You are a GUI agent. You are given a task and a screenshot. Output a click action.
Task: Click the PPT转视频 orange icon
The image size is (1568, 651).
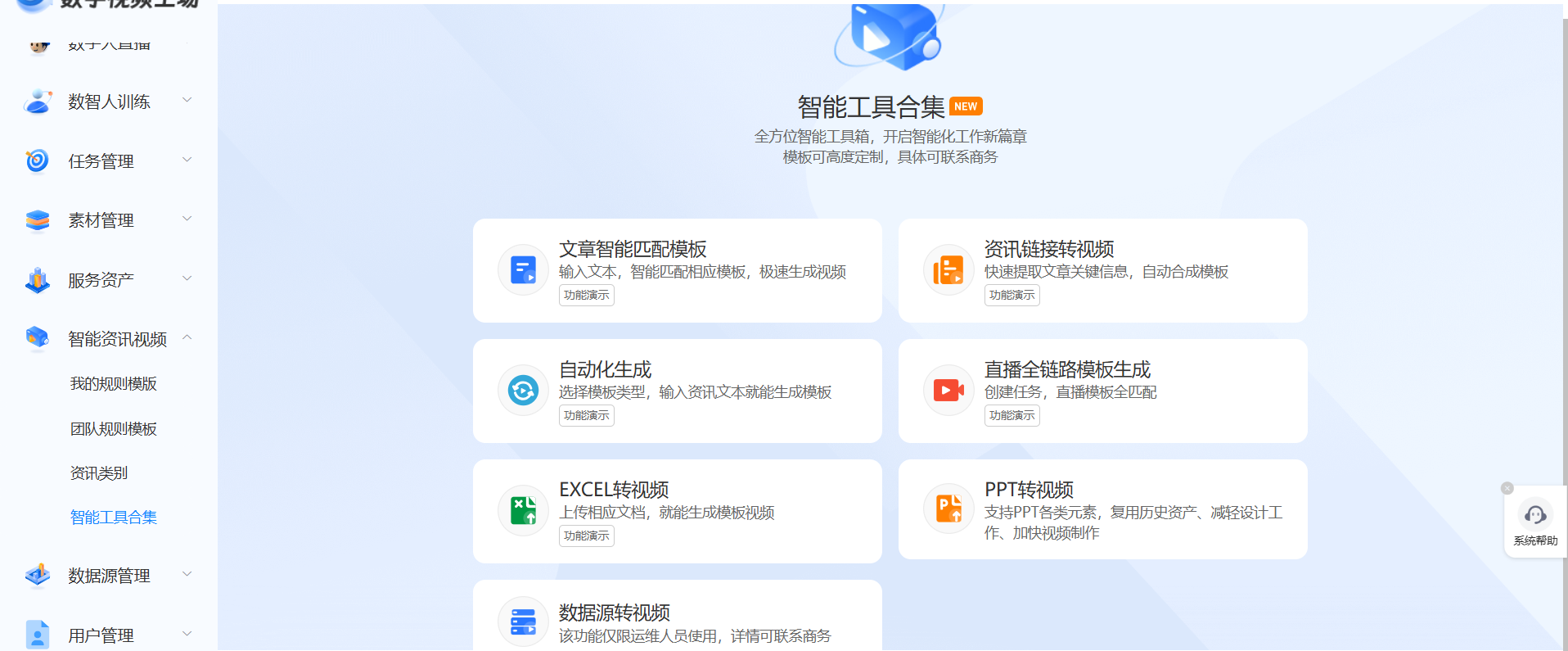click(948, 509)
